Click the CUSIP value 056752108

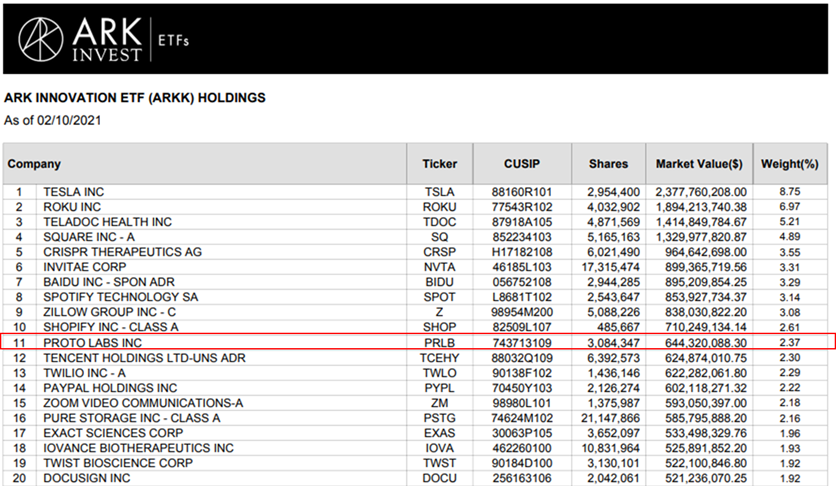click(x=522, y=281)
